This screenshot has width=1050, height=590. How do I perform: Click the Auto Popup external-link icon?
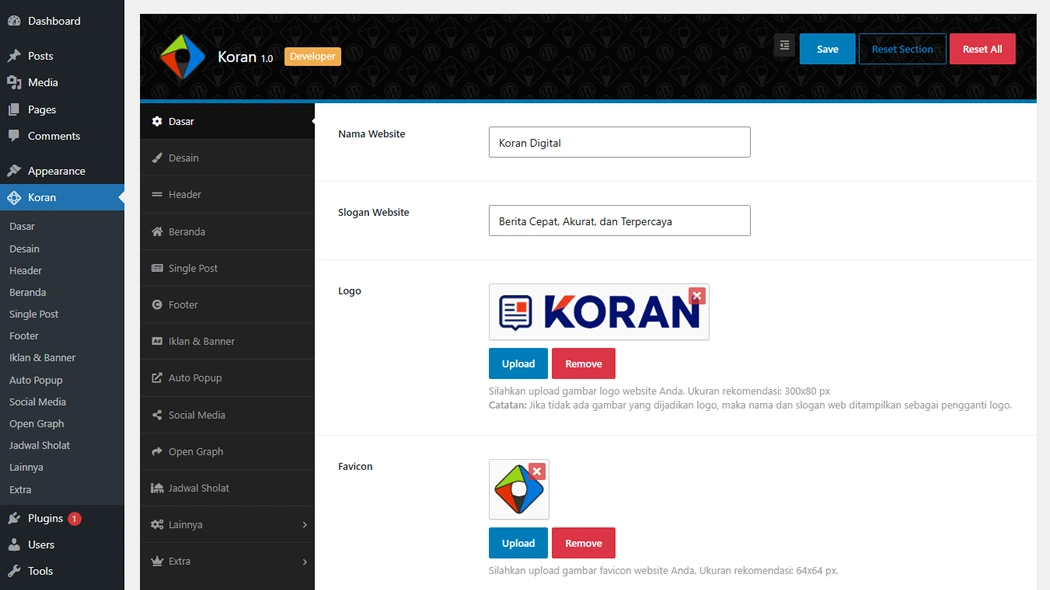coord(157,378)
